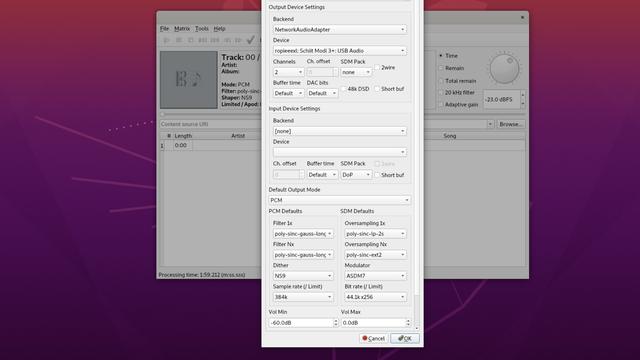Open the input SDM Pack dropdown showing DoP
The image size is (640, 360).
coord(356,175)
